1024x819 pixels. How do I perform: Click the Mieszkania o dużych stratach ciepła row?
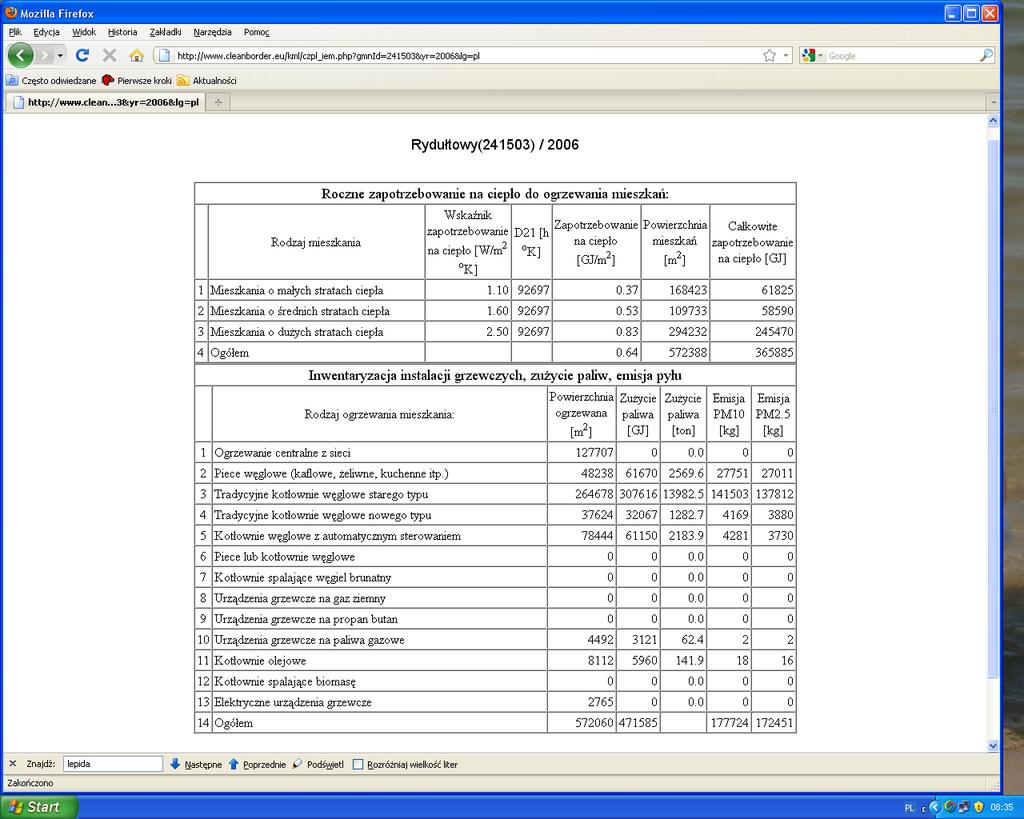(495, 332)
